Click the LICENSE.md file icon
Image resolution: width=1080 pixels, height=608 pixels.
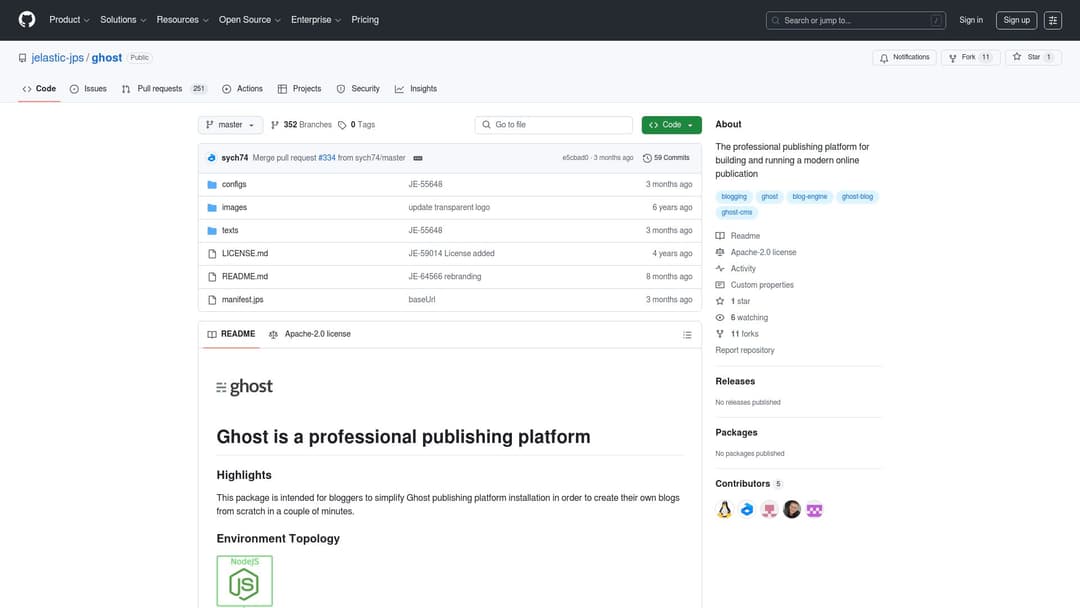pos(212,253)
